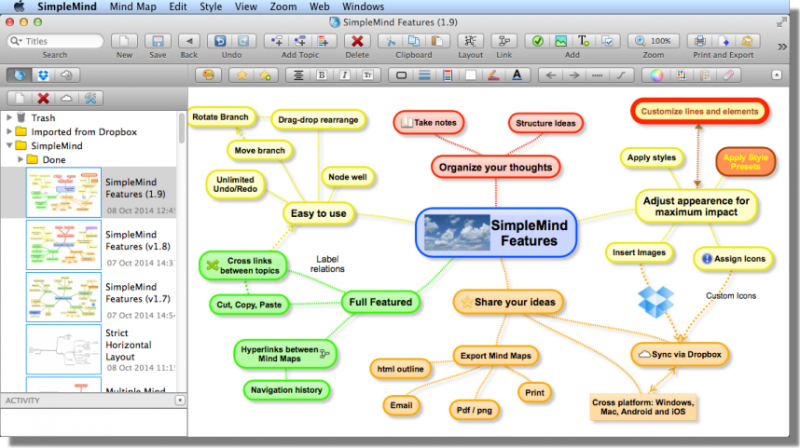The width and height of the screenshot is (800, 448).
Task: Add a child topic (first Add Topic icon)
Action: (276, 41)
